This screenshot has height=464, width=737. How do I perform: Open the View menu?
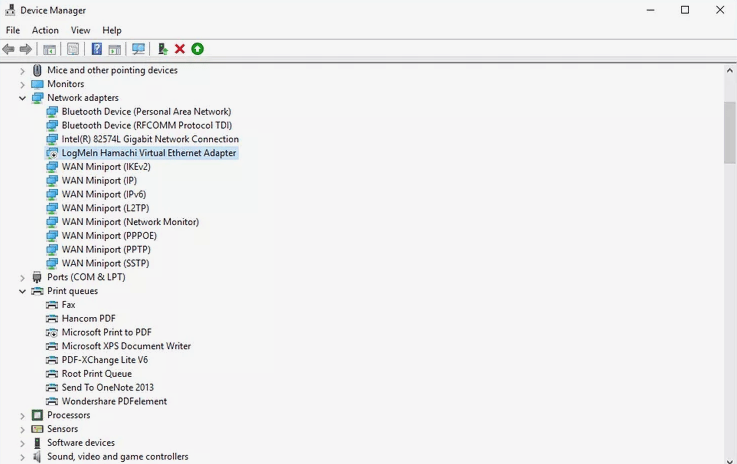pos(80,30)
